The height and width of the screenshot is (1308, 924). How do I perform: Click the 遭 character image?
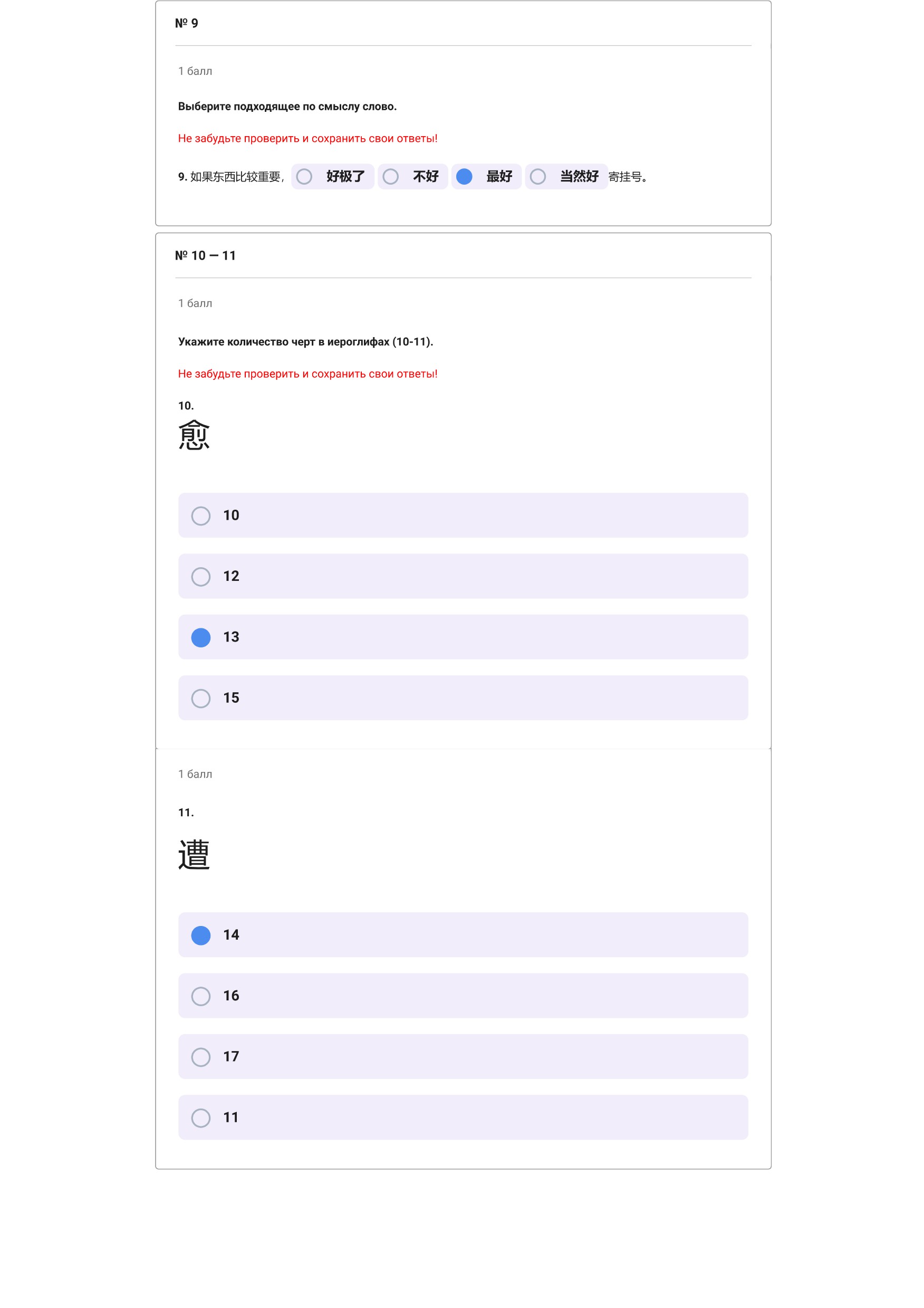pyautogui.click(x=194, y=855)
